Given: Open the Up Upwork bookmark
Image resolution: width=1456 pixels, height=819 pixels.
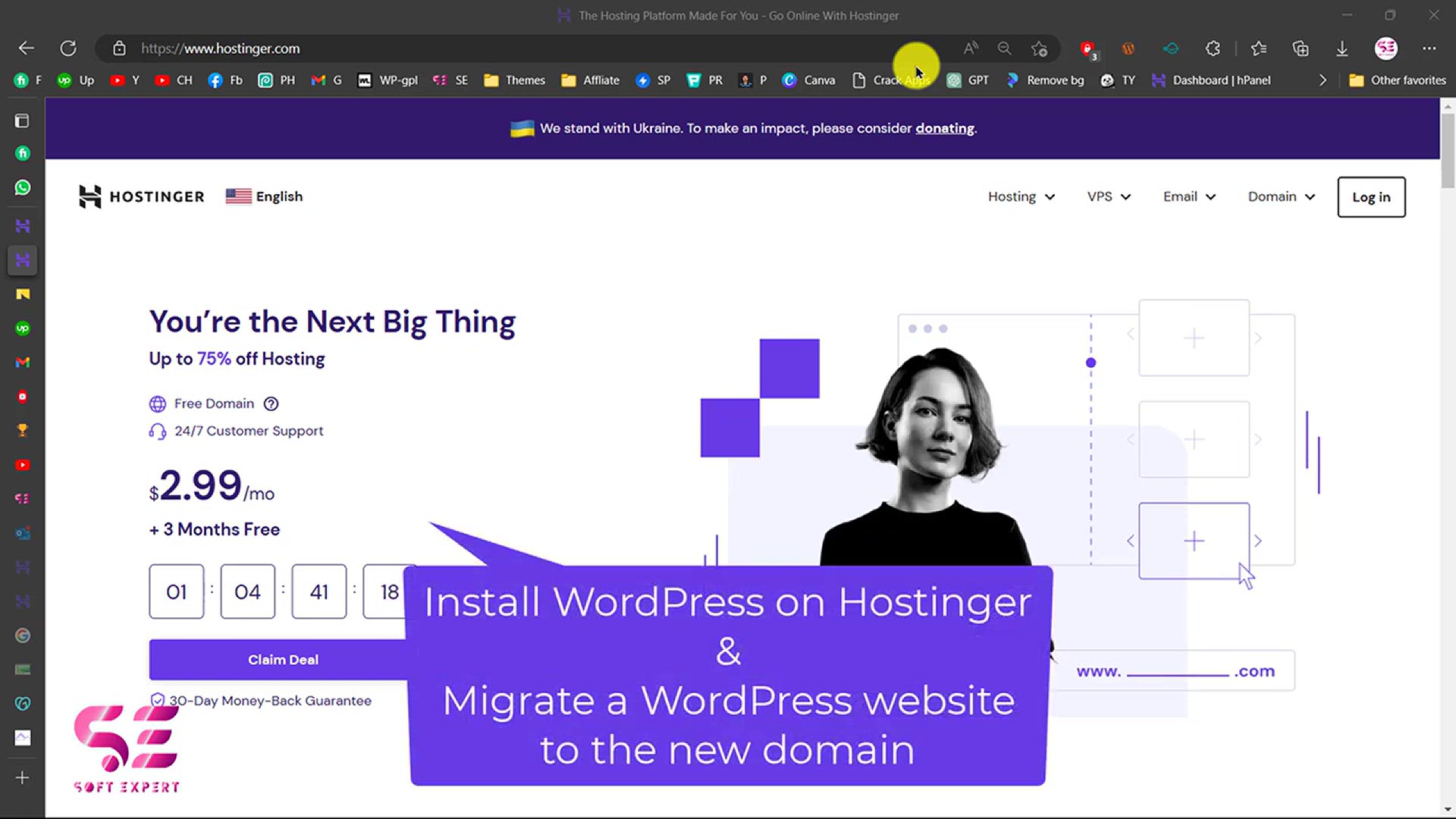Looking at the screenshot, I should pos(76,80).
